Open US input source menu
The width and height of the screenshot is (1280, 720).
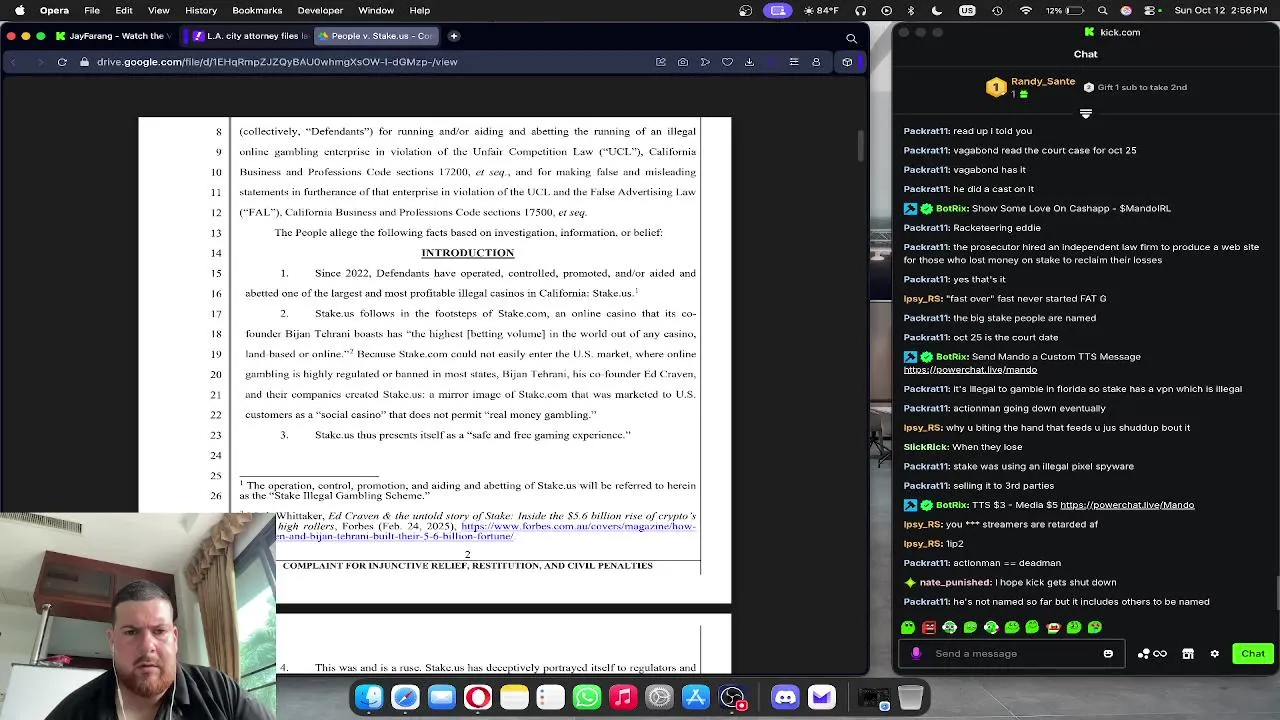coord(967,11)
